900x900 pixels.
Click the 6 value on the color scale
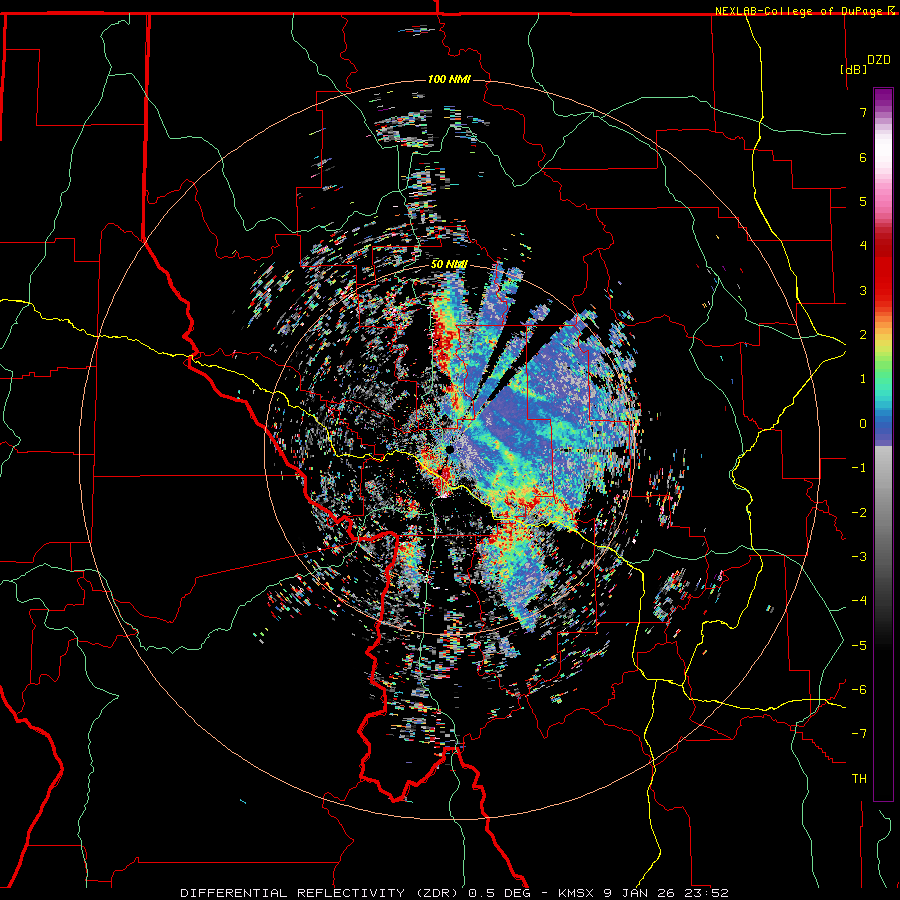[863, 157]
